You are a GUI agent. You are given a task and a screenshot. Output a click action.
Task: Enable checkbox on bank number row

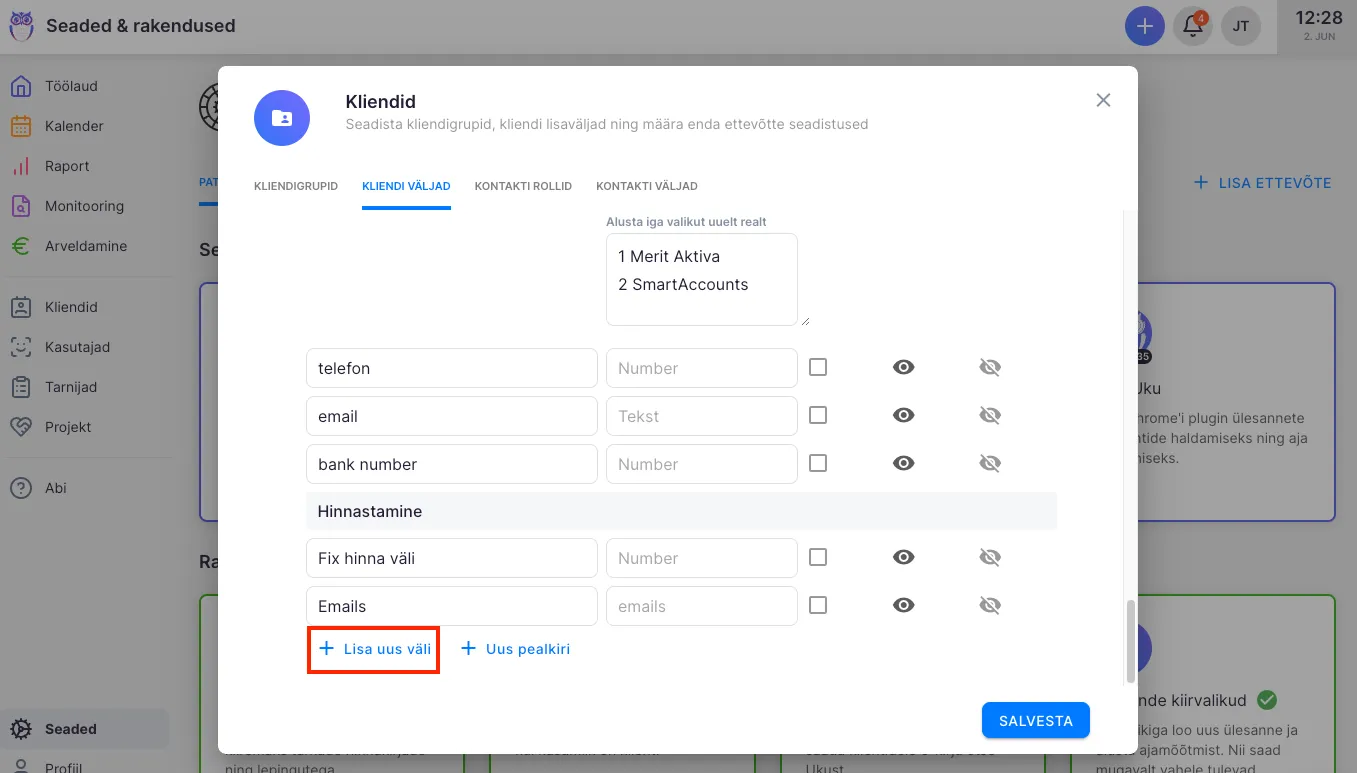pyautogui.click(x=818, y=464)
